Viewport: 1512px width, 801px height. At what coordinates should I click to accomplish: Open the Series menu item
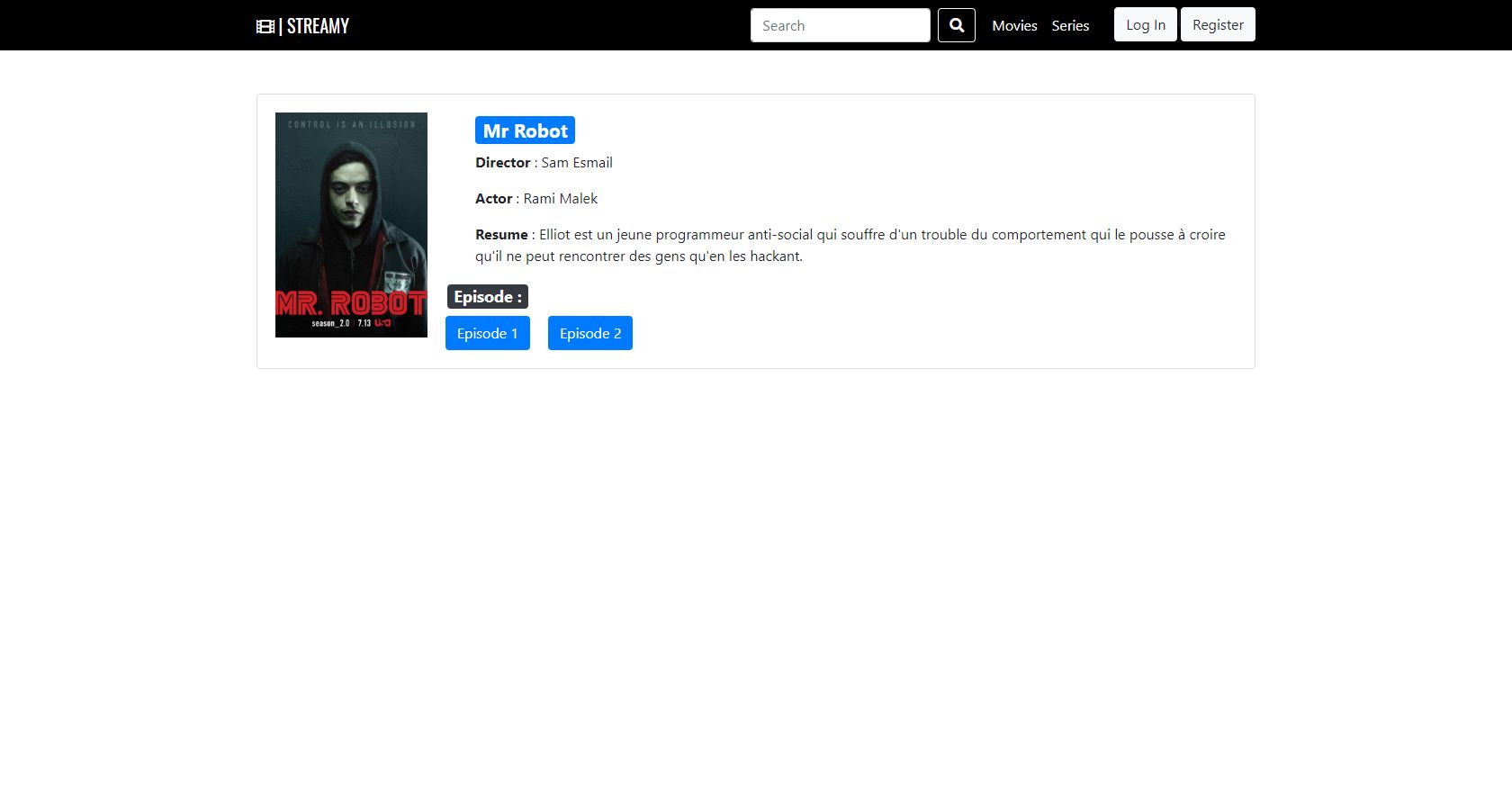point(1070,25)
